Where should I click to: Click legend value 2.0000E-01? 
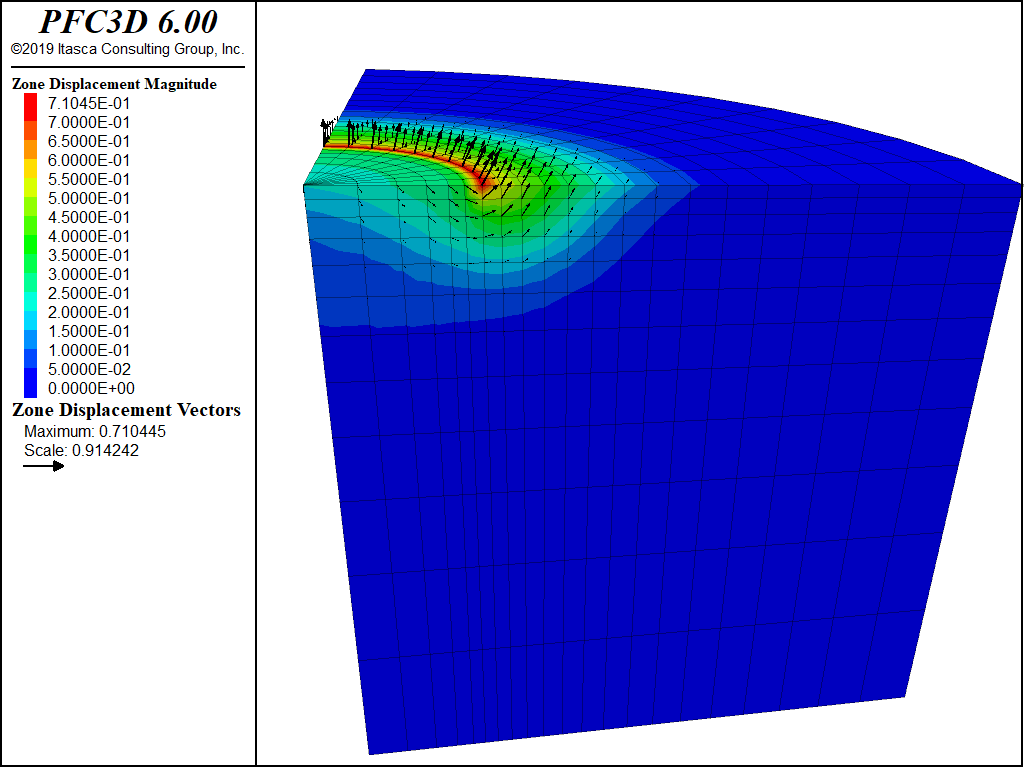click(x=89, y=312)
